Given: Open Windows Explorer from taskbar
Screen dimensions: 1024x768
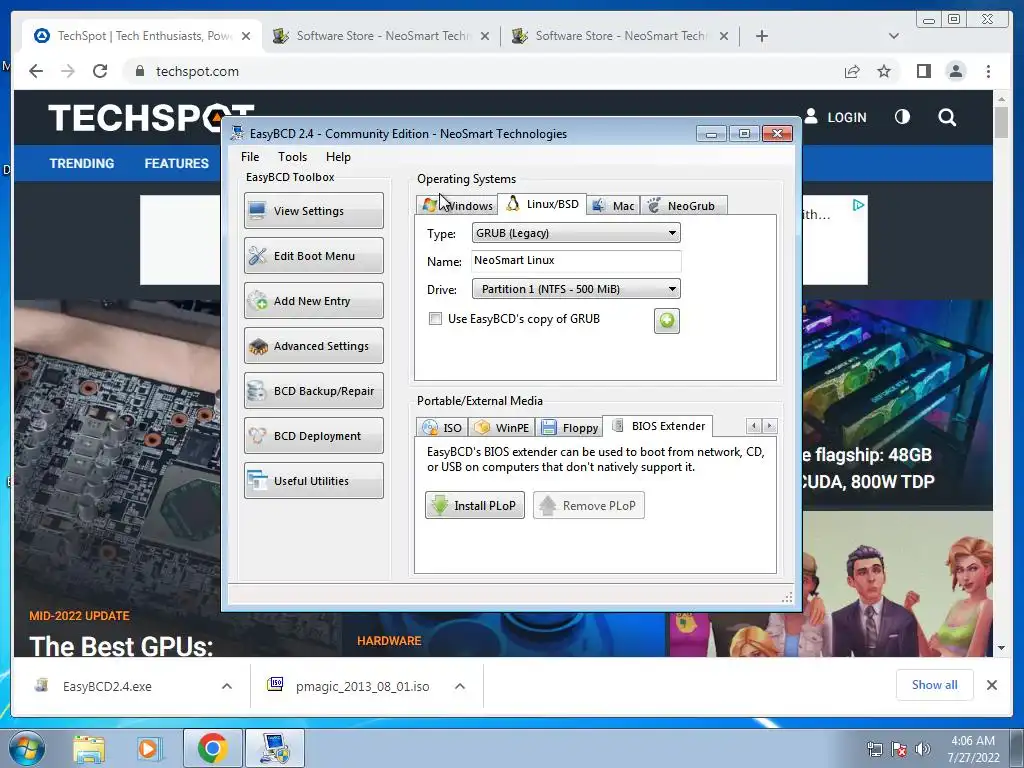Looking at the screenshot, I should coord(89,749).
